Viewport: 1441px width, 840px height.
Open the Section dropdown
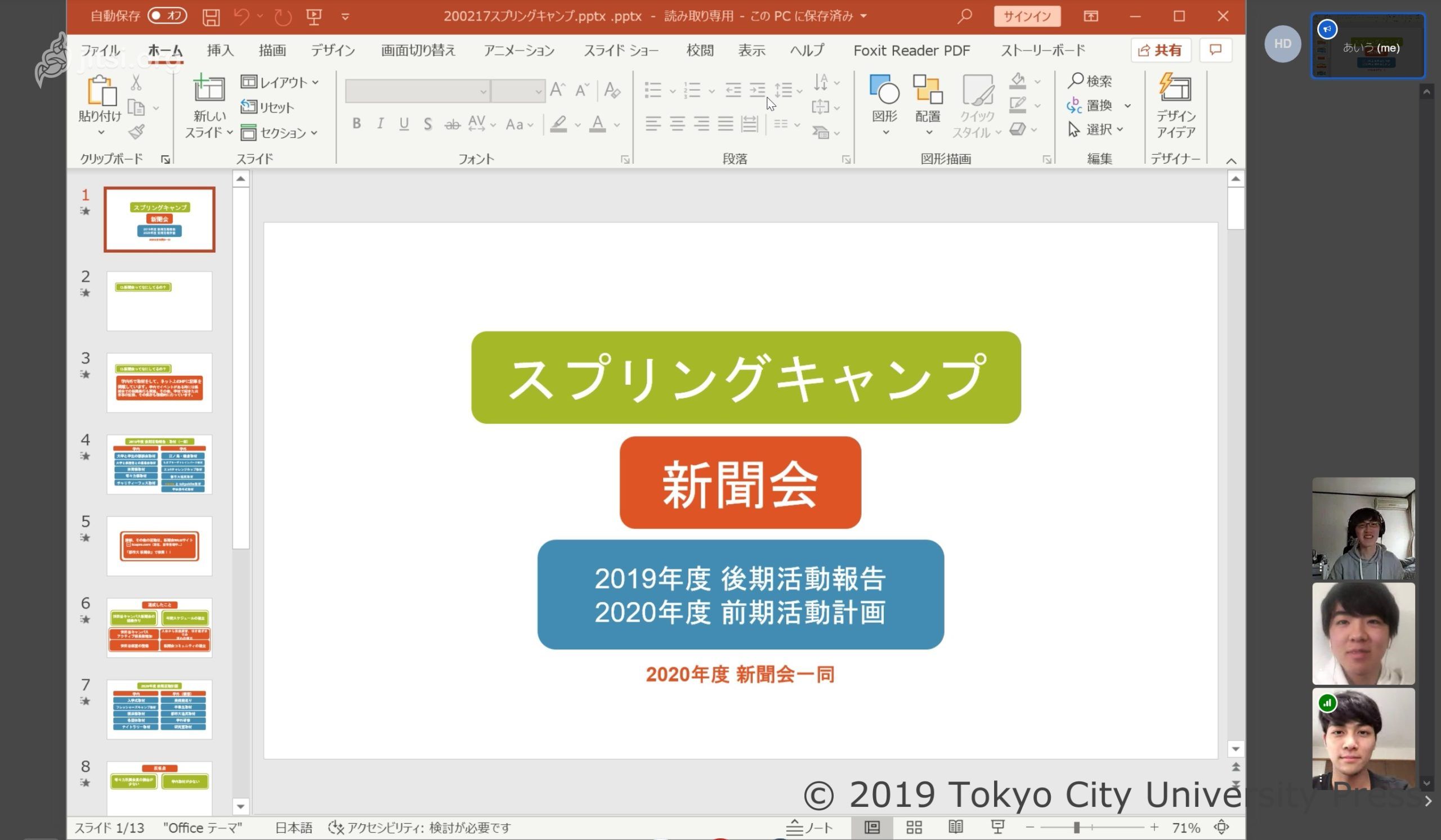click(x=279, y=133)
